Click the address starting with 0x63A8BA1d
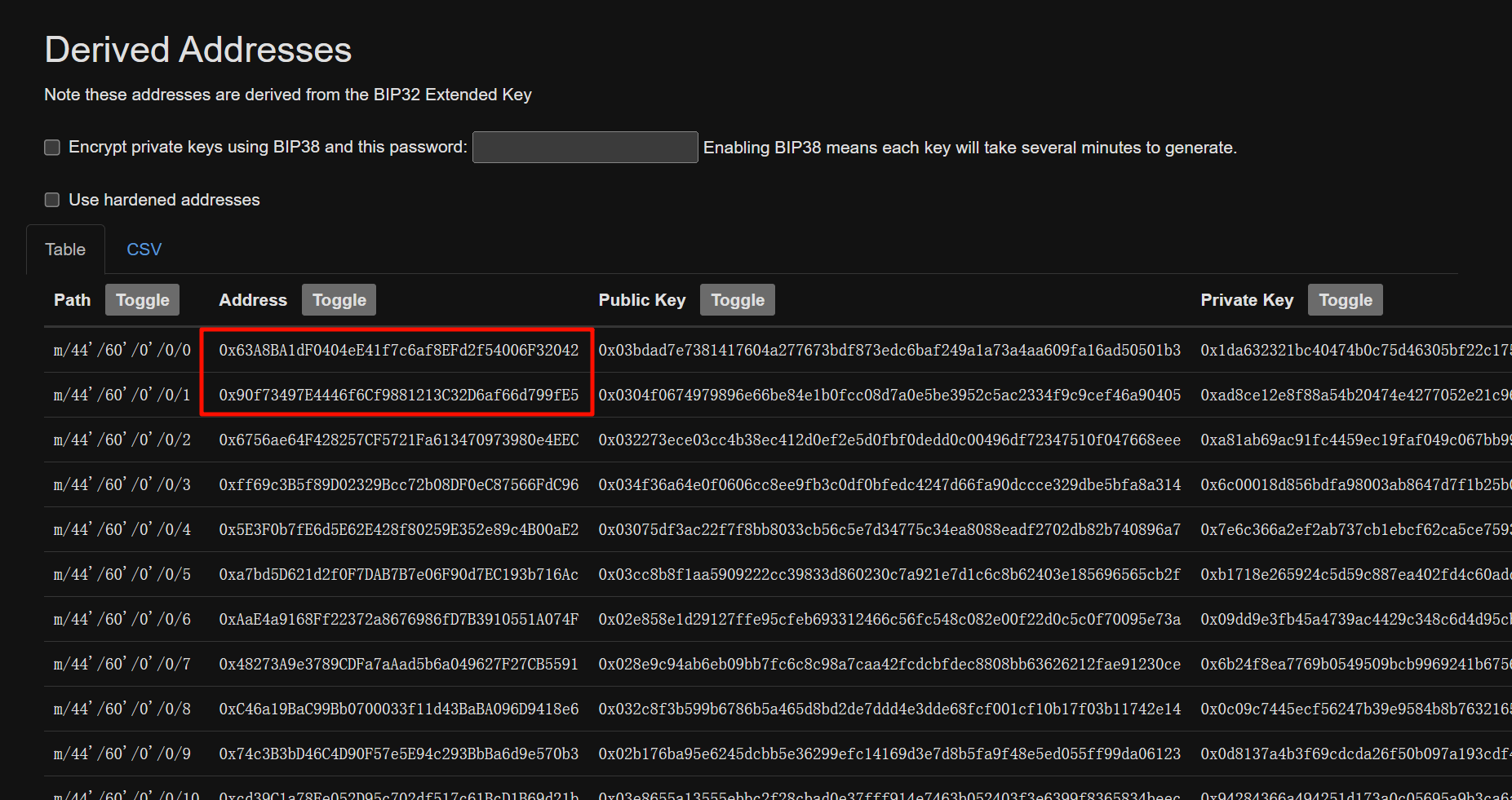Image resolution: width=1512 pixels, height=800 pixels. 398,351
